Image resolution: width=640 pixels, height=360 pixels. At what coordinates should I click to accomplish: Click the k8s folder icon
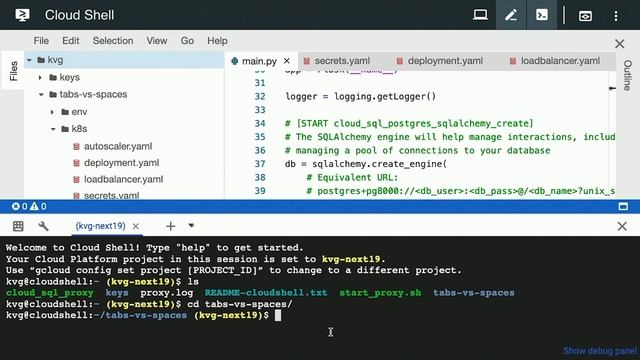65,129
